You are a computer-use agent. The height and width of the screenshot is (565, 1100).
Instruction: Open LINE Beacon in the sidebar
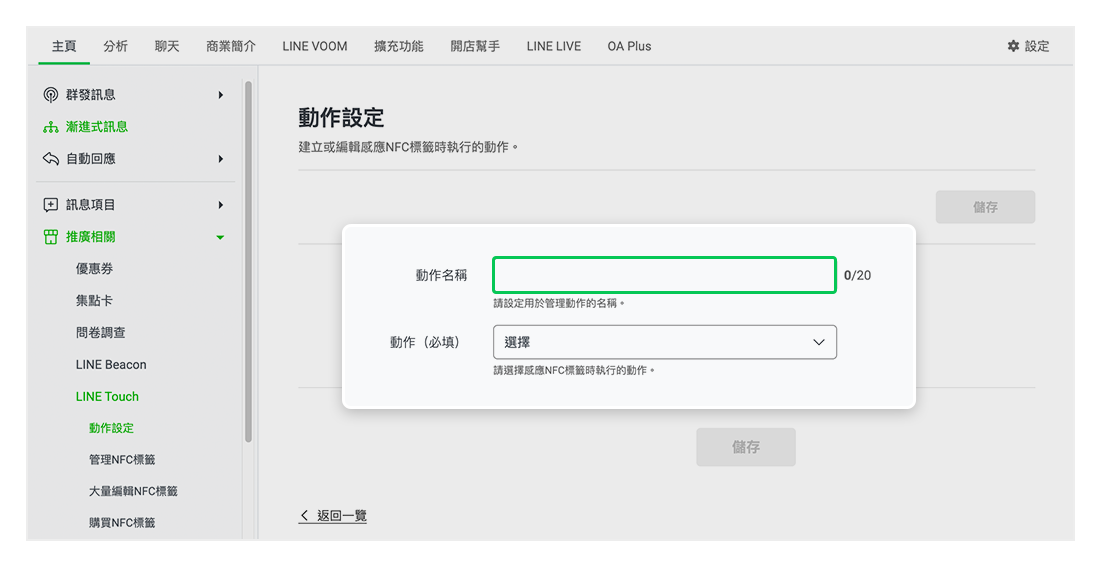[111, 365]
